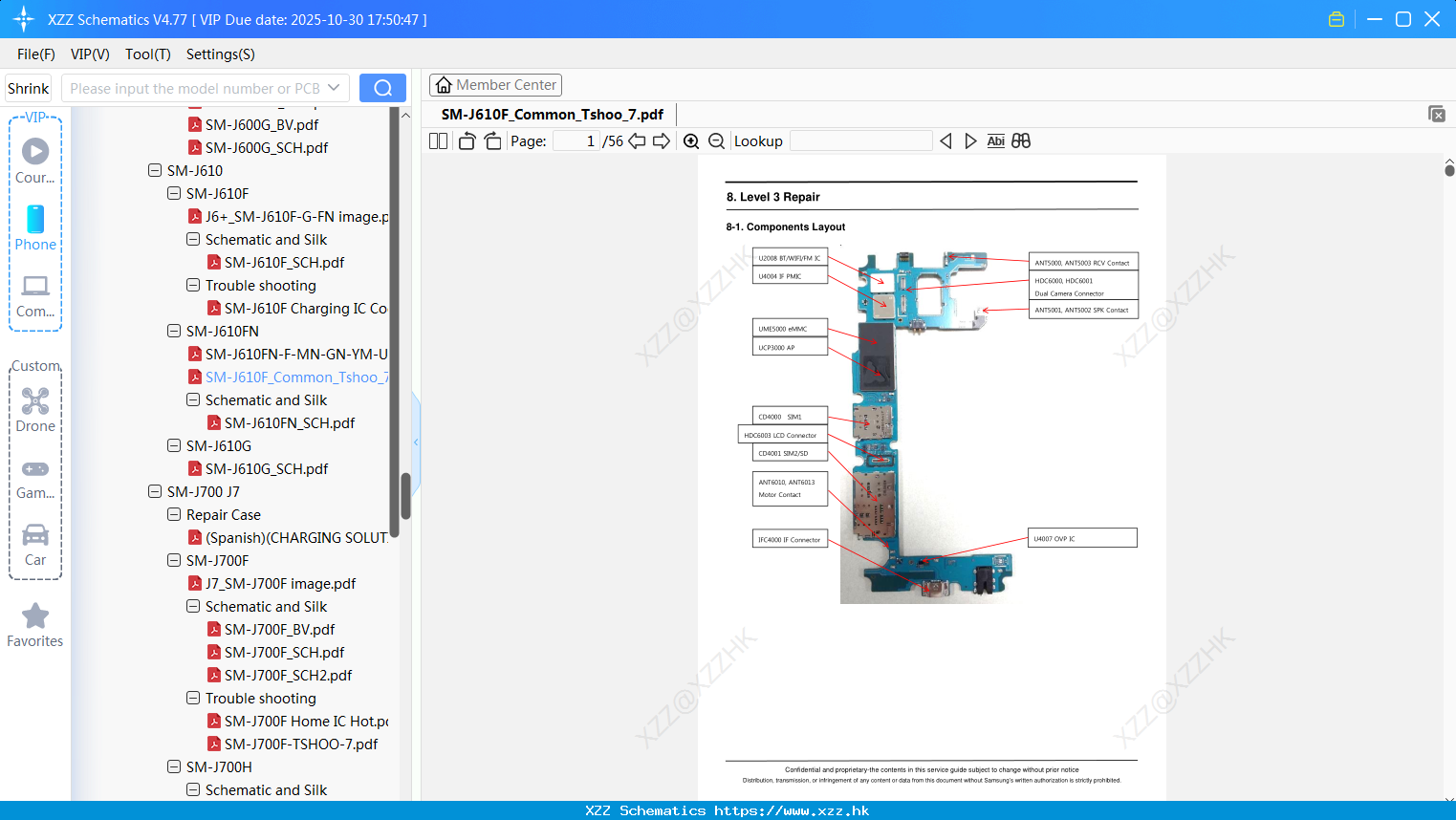
Task: Open the Spanish CHARGING SOLUTION file
Action: click(x=288, y=537)
